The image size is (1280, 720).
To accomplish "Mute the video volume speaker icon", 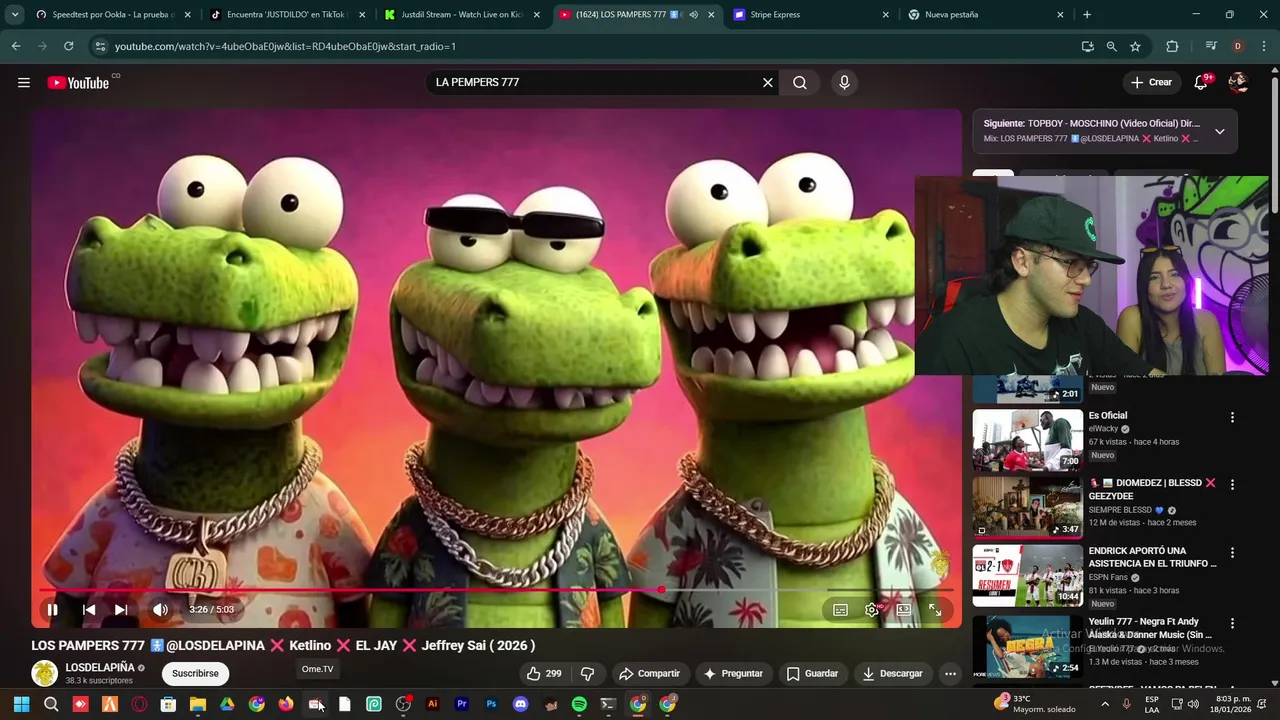I will tap(160, 609).
